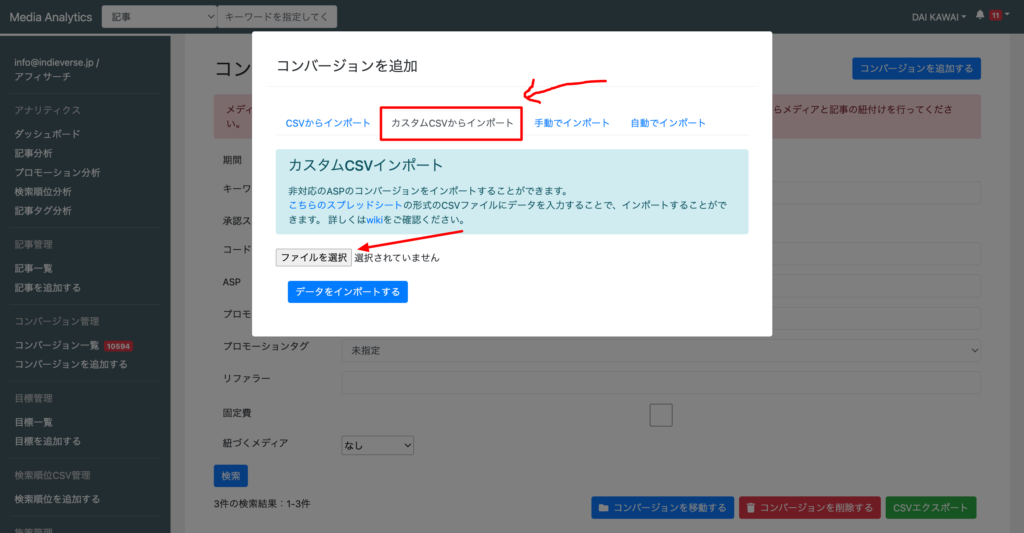Click CSVエクスポート green button
Viewport: 1024px width, 533px height.
(931, 508)
